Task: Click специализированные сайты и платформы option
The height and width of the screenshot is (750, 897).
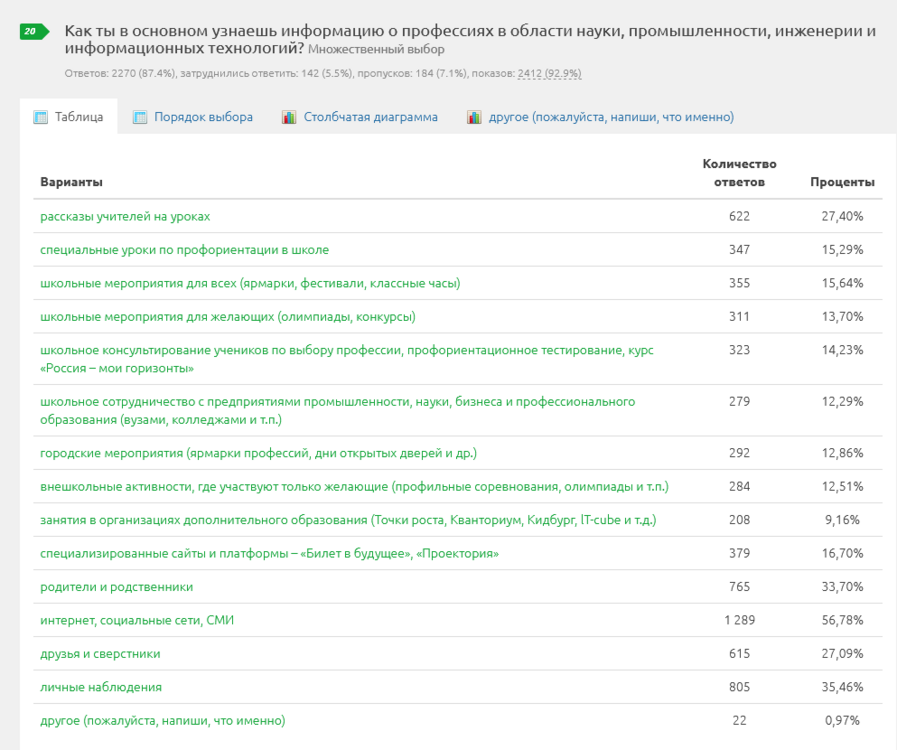Action: [x=269, y=554]
